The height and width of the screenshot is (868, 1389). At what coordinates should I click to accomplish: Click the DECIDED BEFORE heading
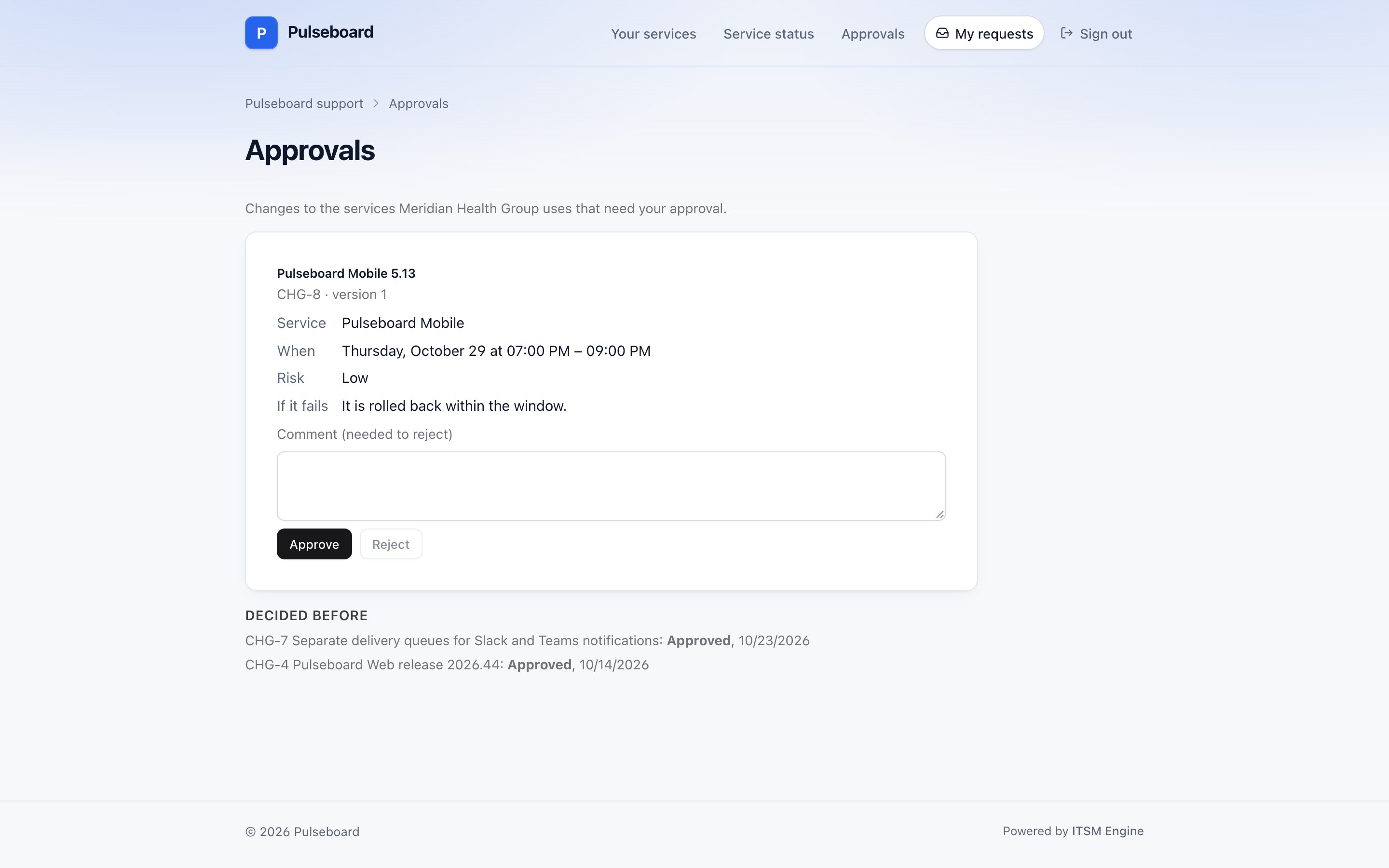pos(307,615)
